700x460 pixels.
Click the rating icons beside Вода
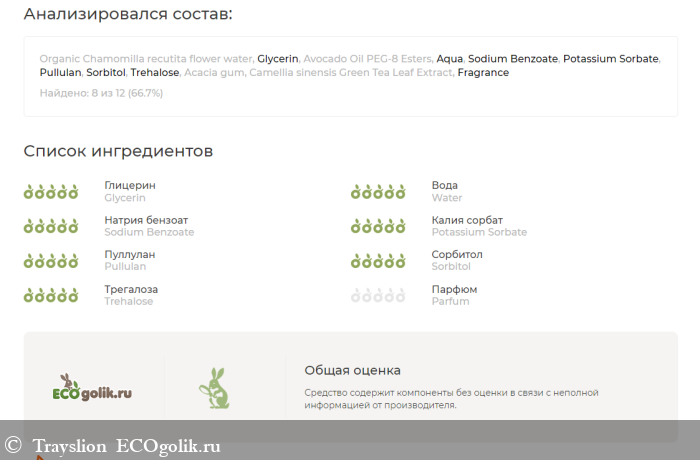click(x=378, y=192)
